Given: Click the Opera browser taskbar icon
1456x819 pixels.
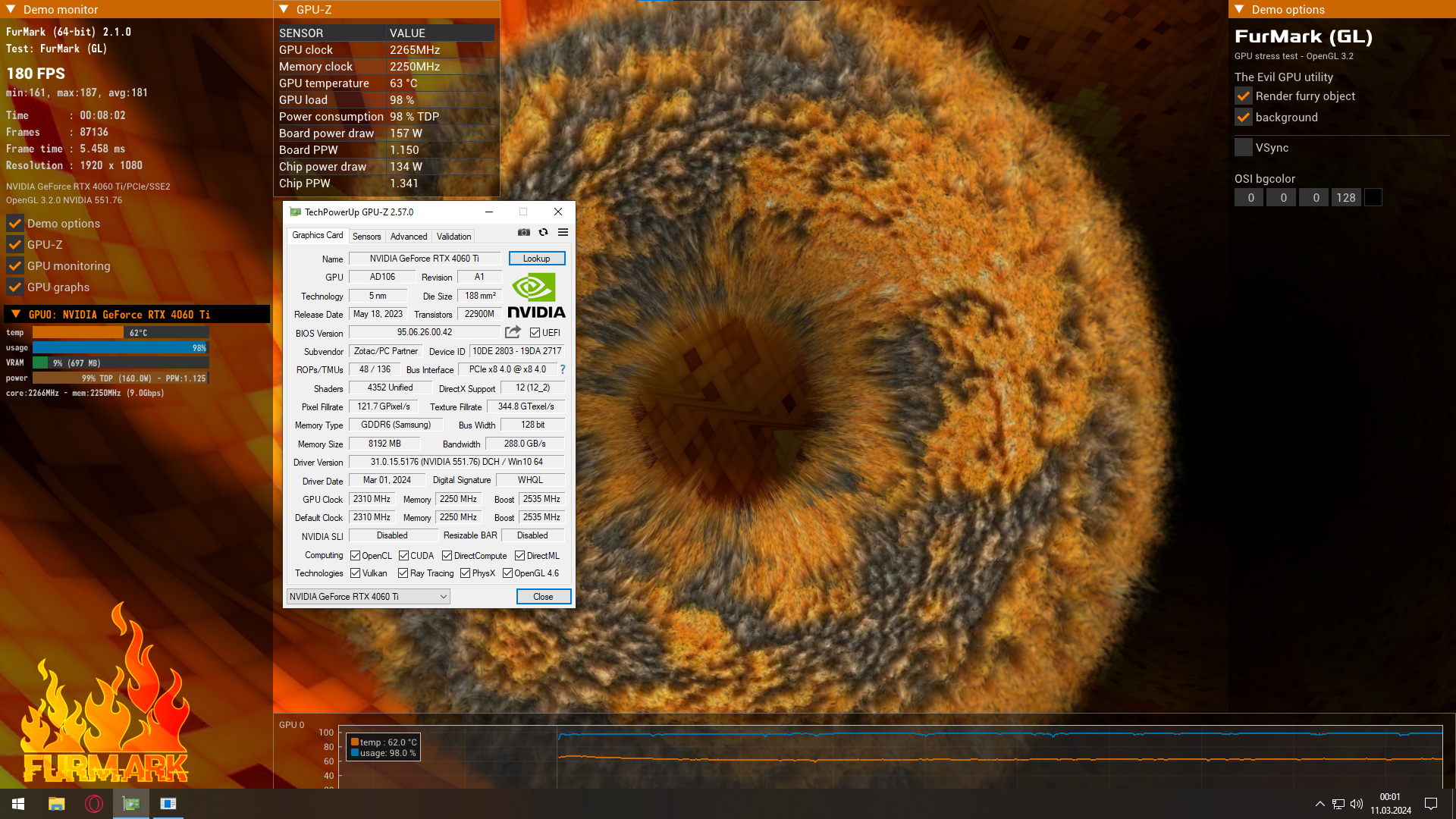Looking at the screenshot, I should 94,804.
